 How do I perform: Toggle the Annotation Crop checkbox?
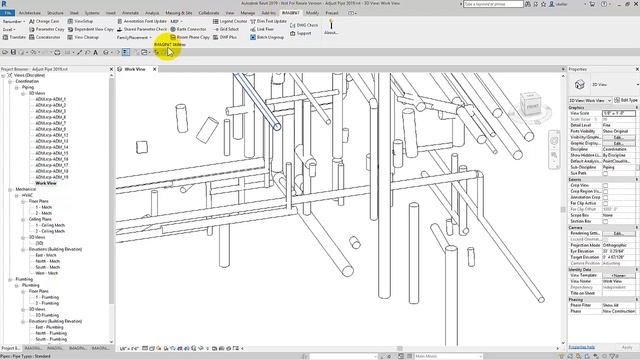(605, 198)
